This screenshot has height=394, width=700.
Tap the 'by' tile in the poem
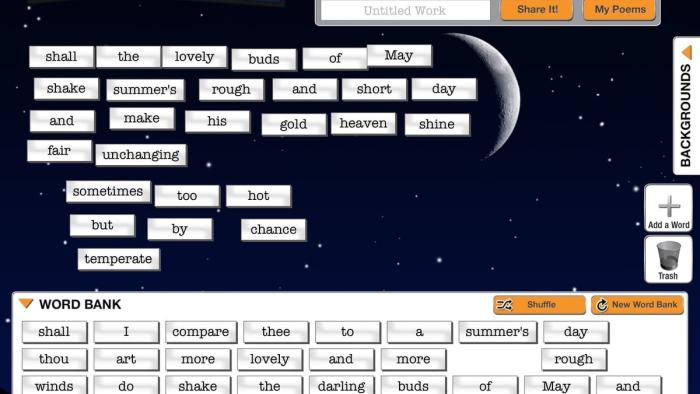[x=180, y=229]
